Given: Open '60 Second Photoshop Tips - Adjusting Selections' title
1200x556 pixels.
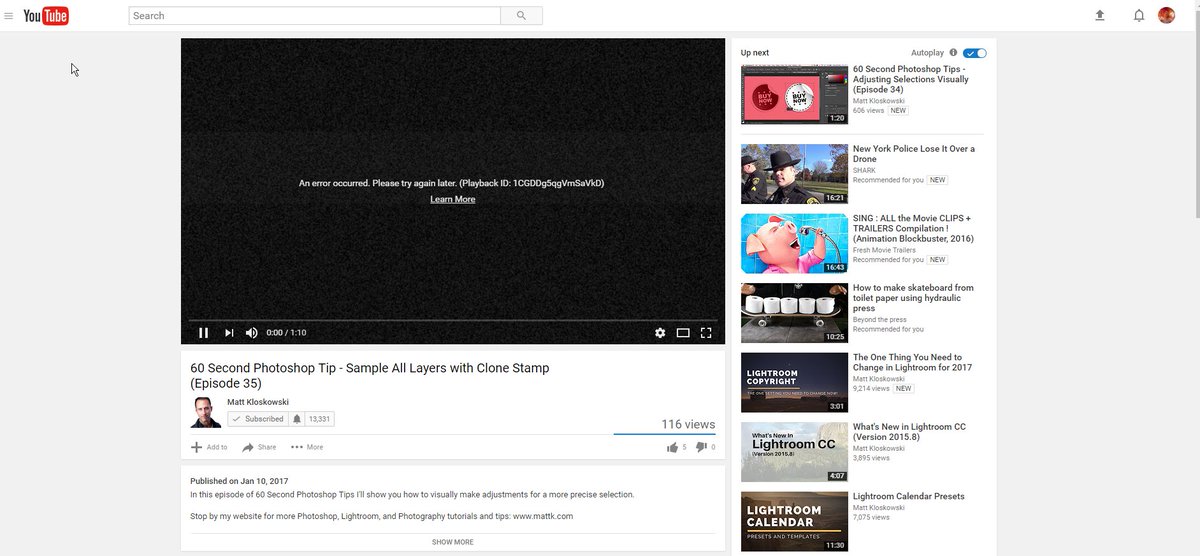Looking at the screenshot, I should [911, 79].
